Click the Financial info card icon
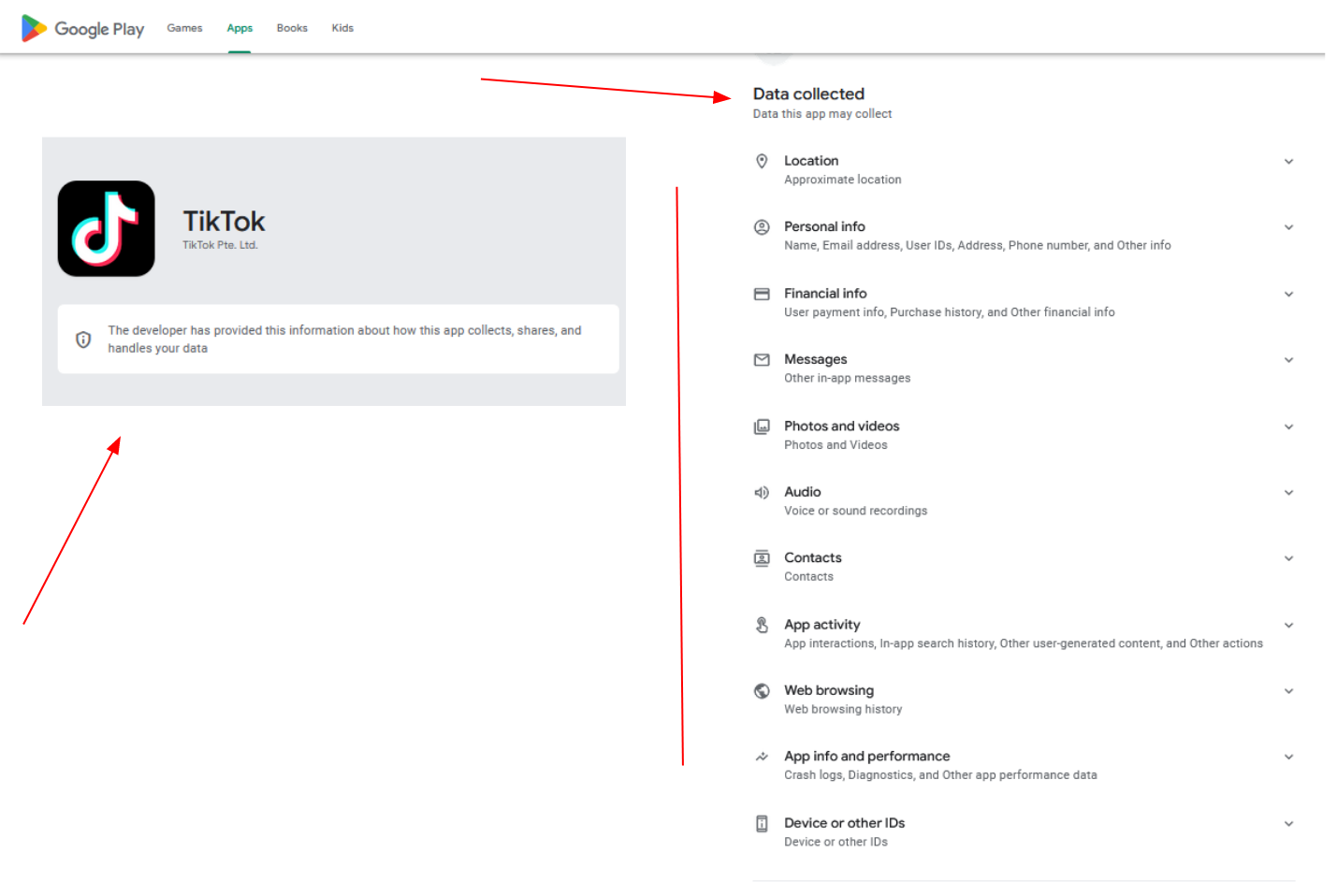The width and height of the screenshot is (1337, 896). click(x=762, y=294)
